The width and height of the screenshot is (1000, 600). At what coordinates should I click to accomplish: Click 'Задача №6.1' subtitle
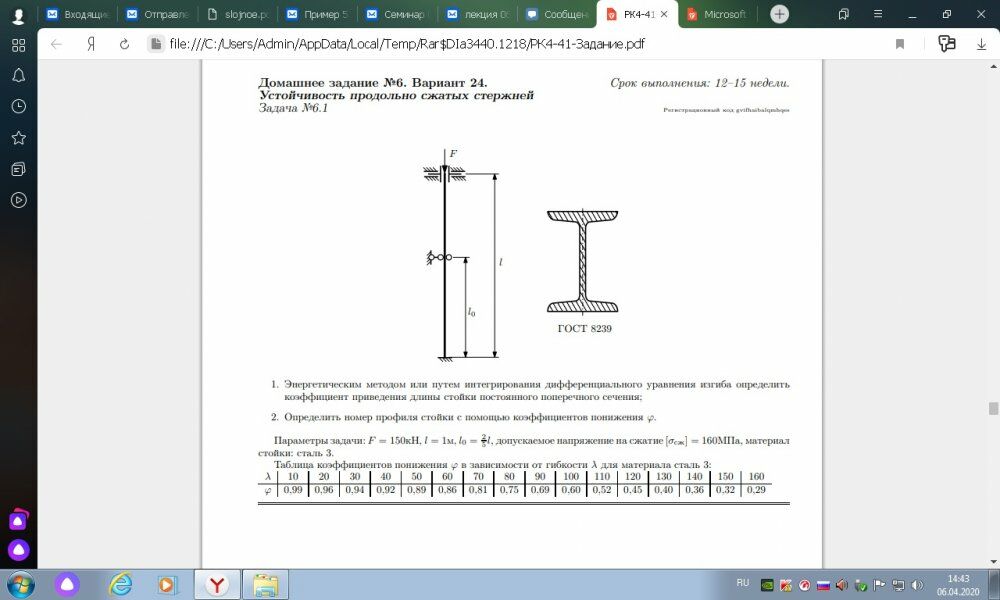point(293,108)
